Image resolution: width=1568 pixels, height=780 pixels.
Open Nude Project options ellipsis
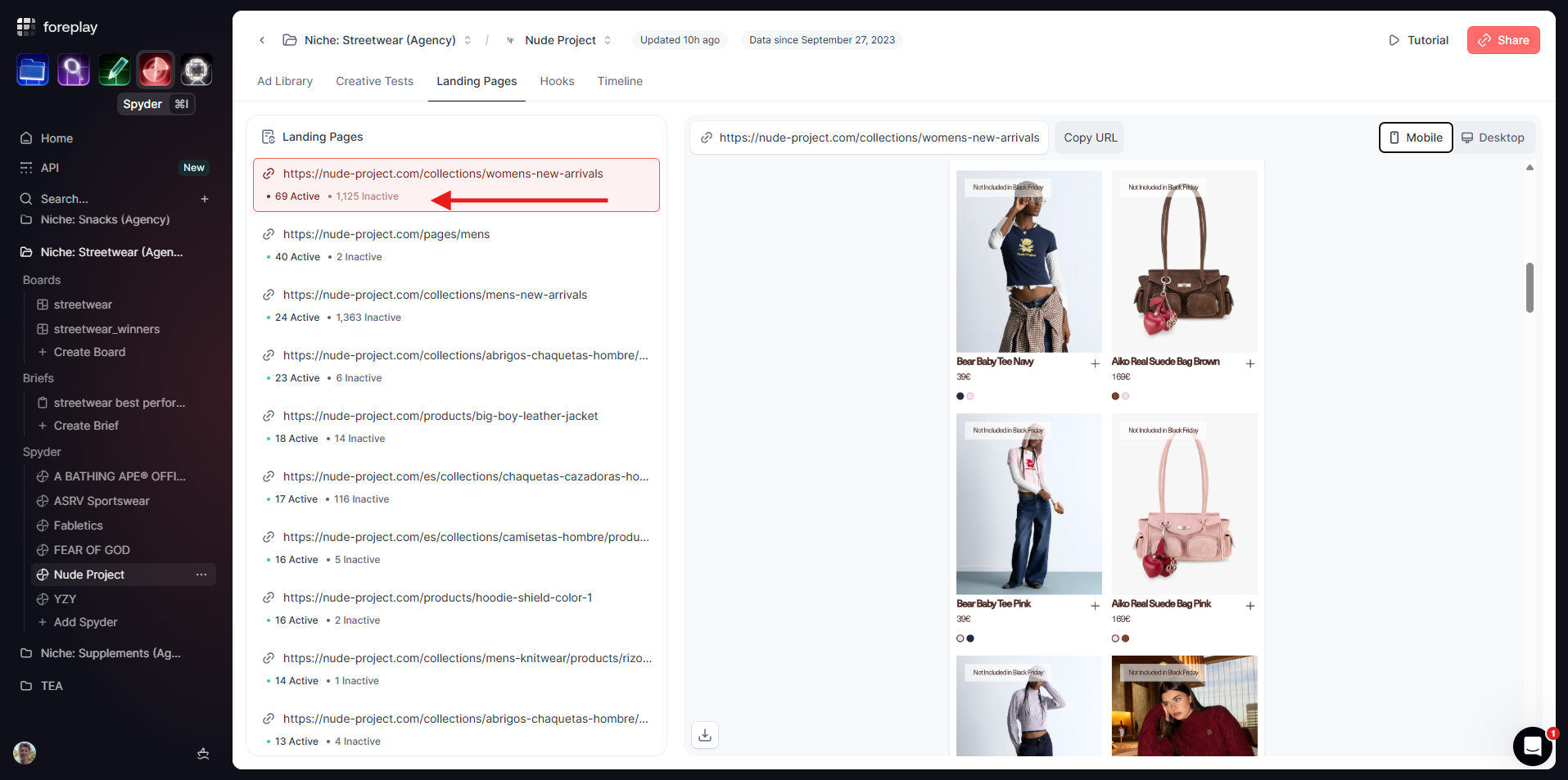201,575
